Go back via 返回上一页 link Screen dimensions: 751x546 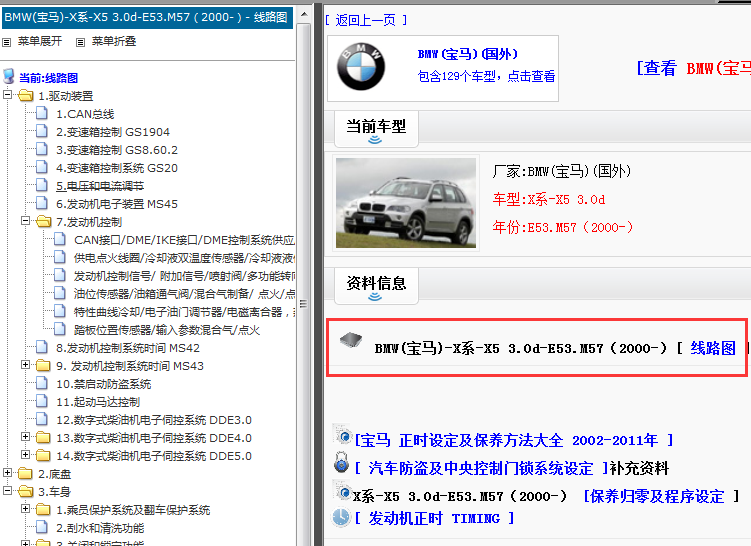pos(365,20)
